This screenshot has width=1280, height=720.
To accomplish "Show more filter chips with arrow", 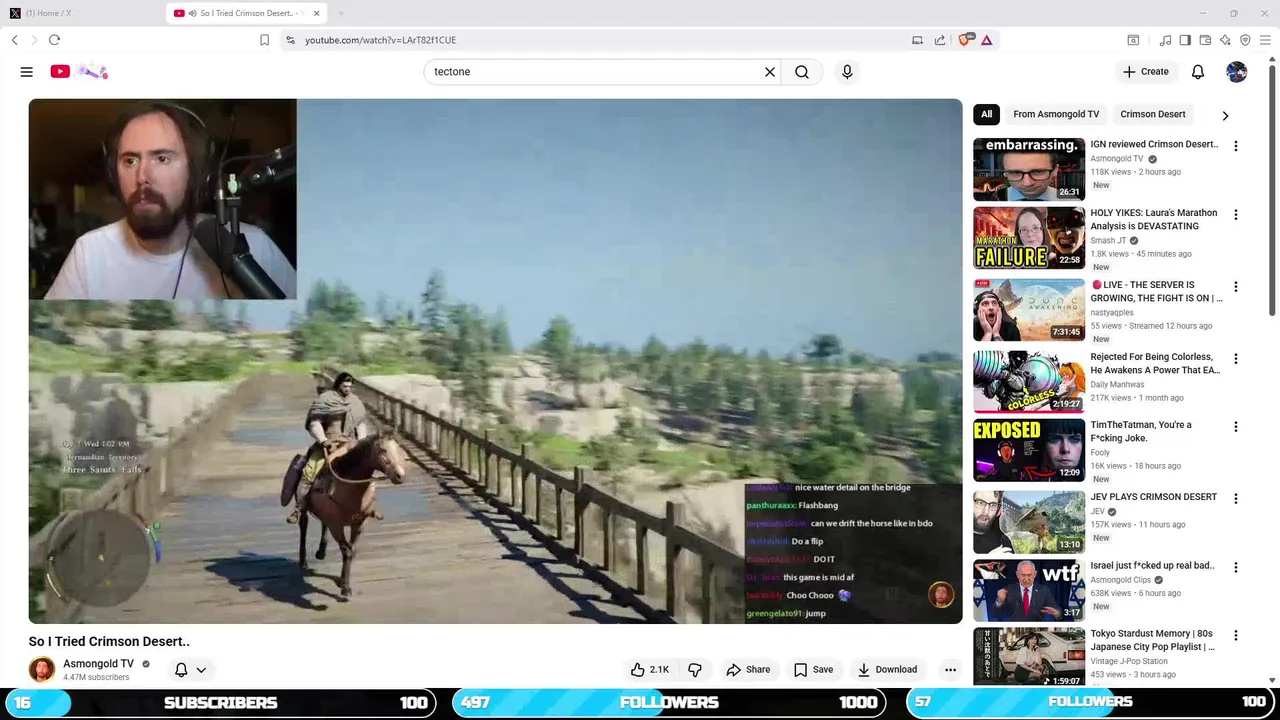I will click(1225, 115).
